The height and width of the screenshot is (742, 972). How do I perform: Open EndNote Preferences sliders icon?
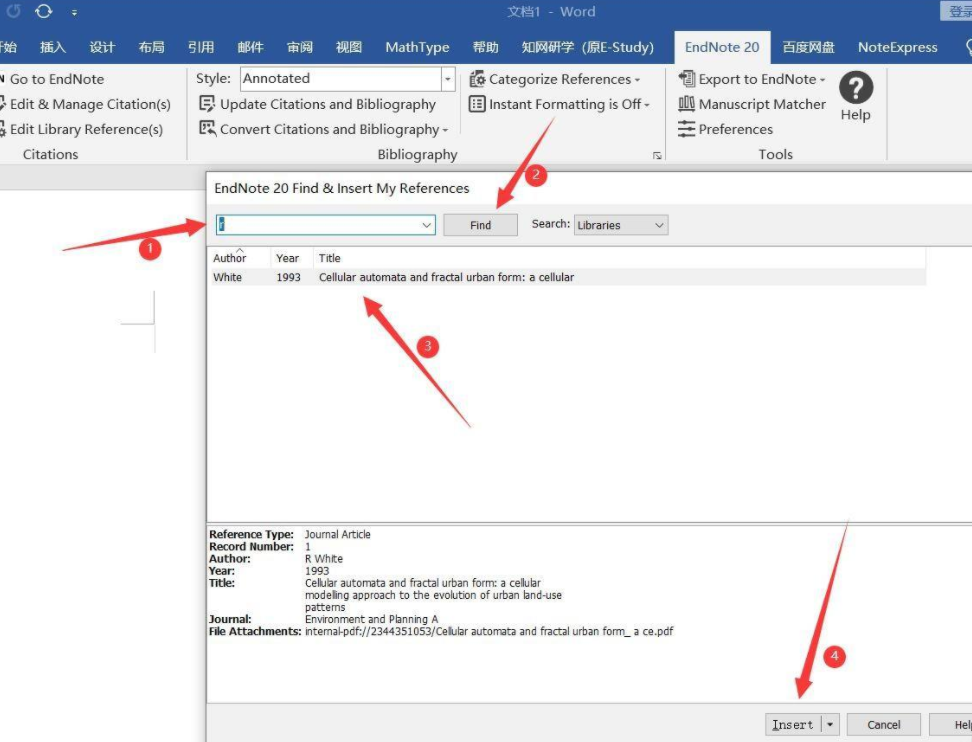click(x=686, y=129)
